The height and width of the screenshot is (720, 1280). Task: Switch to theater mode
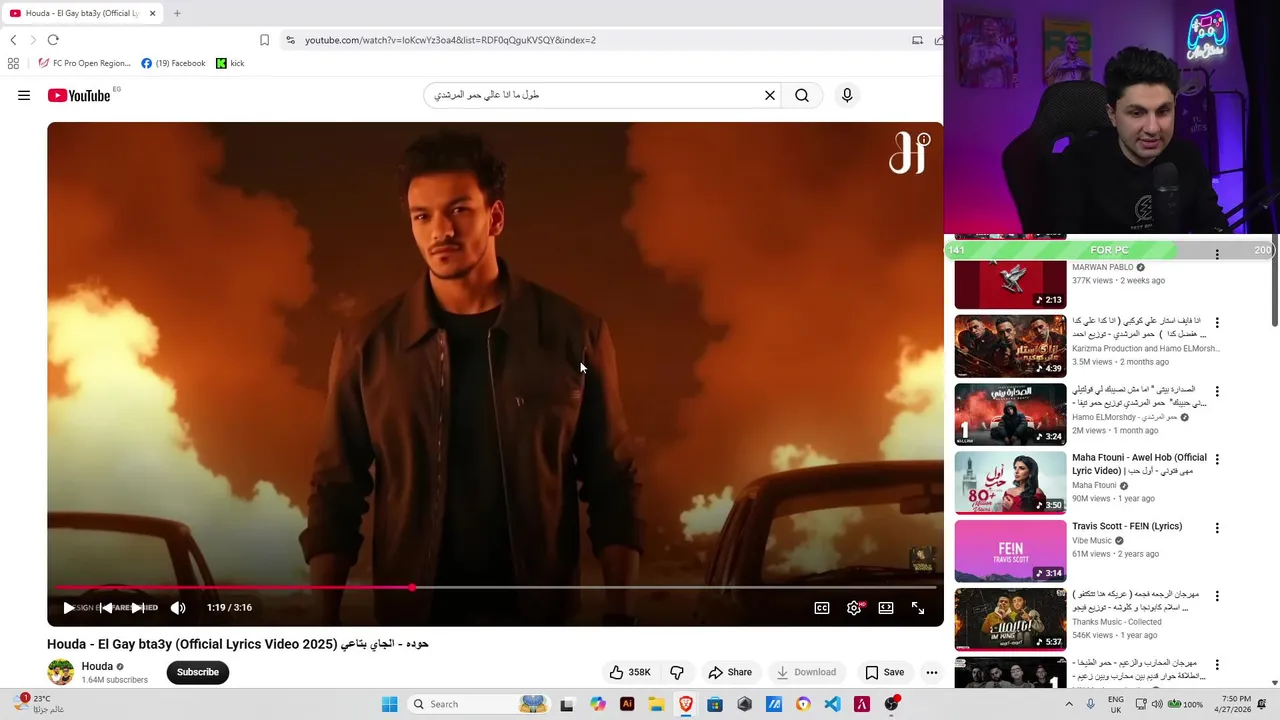pyautogui.click(x=886, y=607)
